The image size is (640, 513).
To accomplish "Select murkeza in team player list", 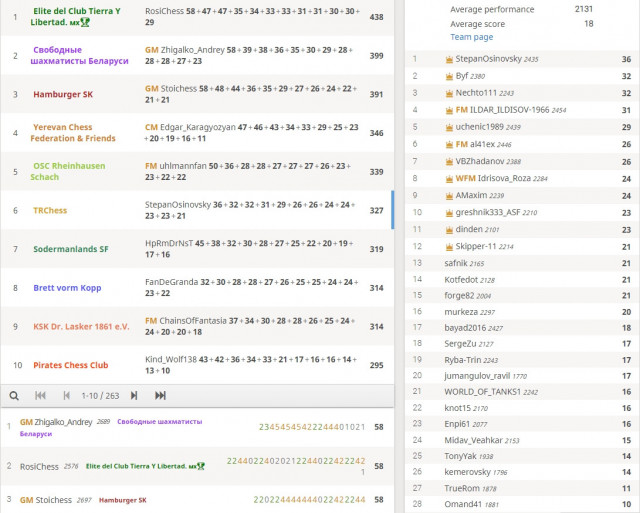I will 461,312.
